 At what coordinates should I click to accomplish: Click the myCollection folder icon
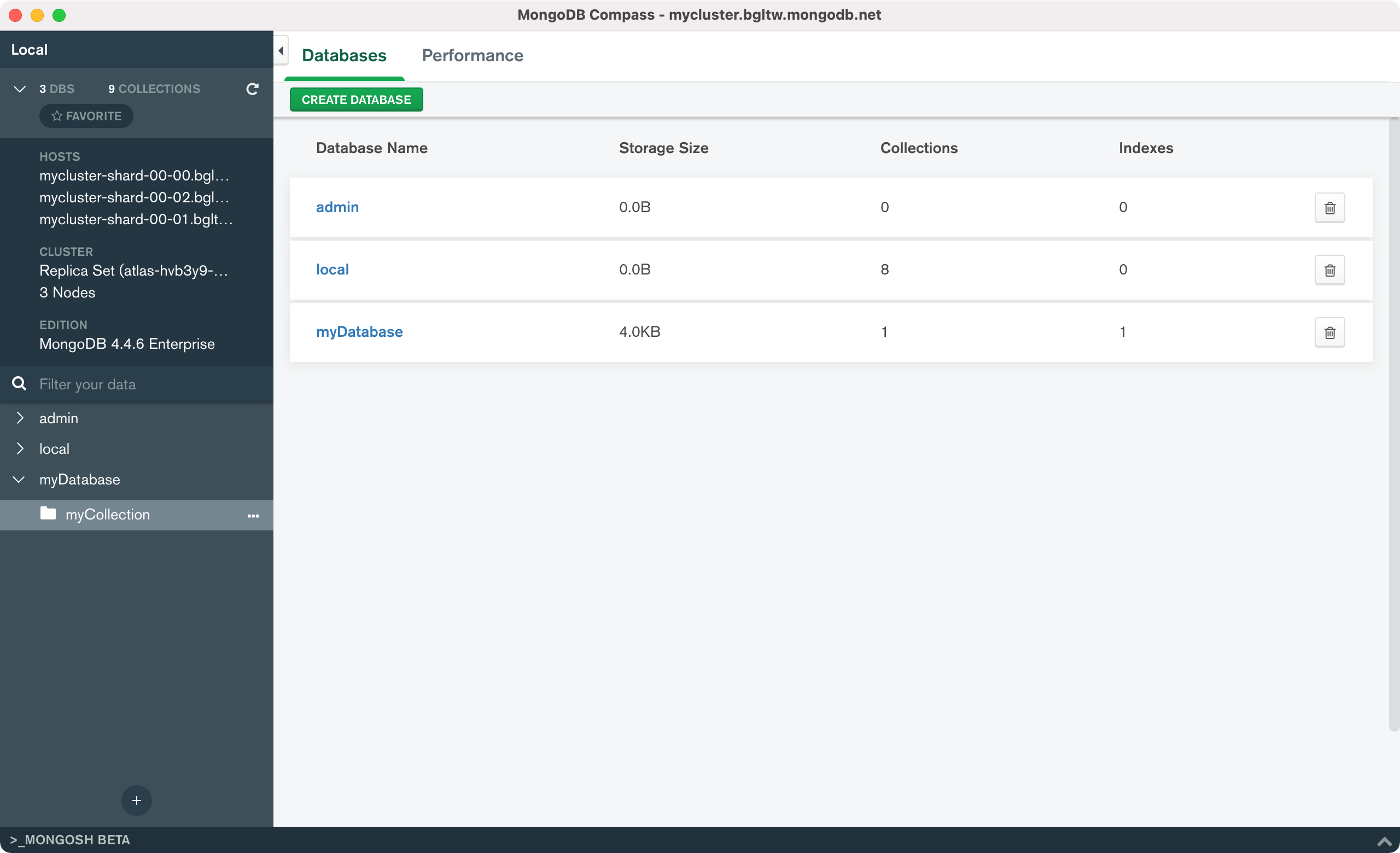48,514
